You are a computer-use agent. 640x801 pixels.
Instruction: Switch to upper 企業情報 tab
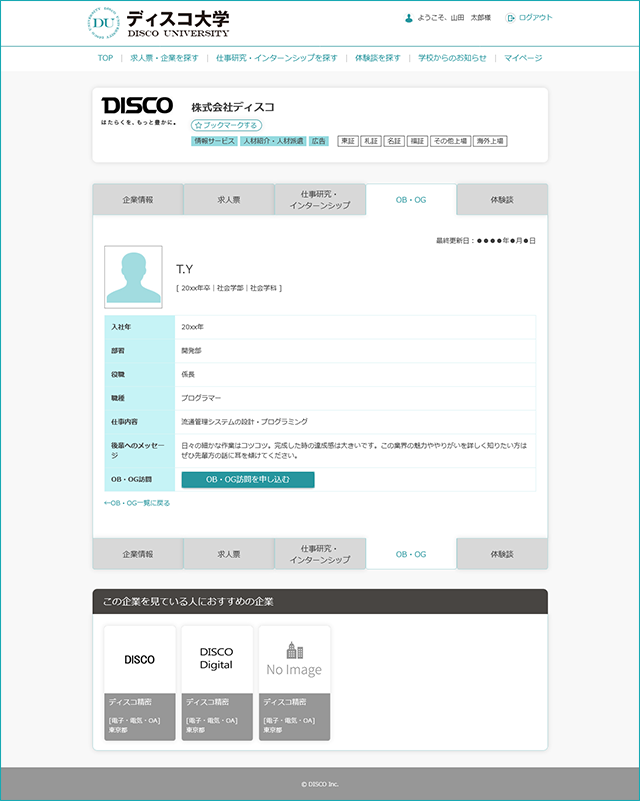tap(138, 200)
